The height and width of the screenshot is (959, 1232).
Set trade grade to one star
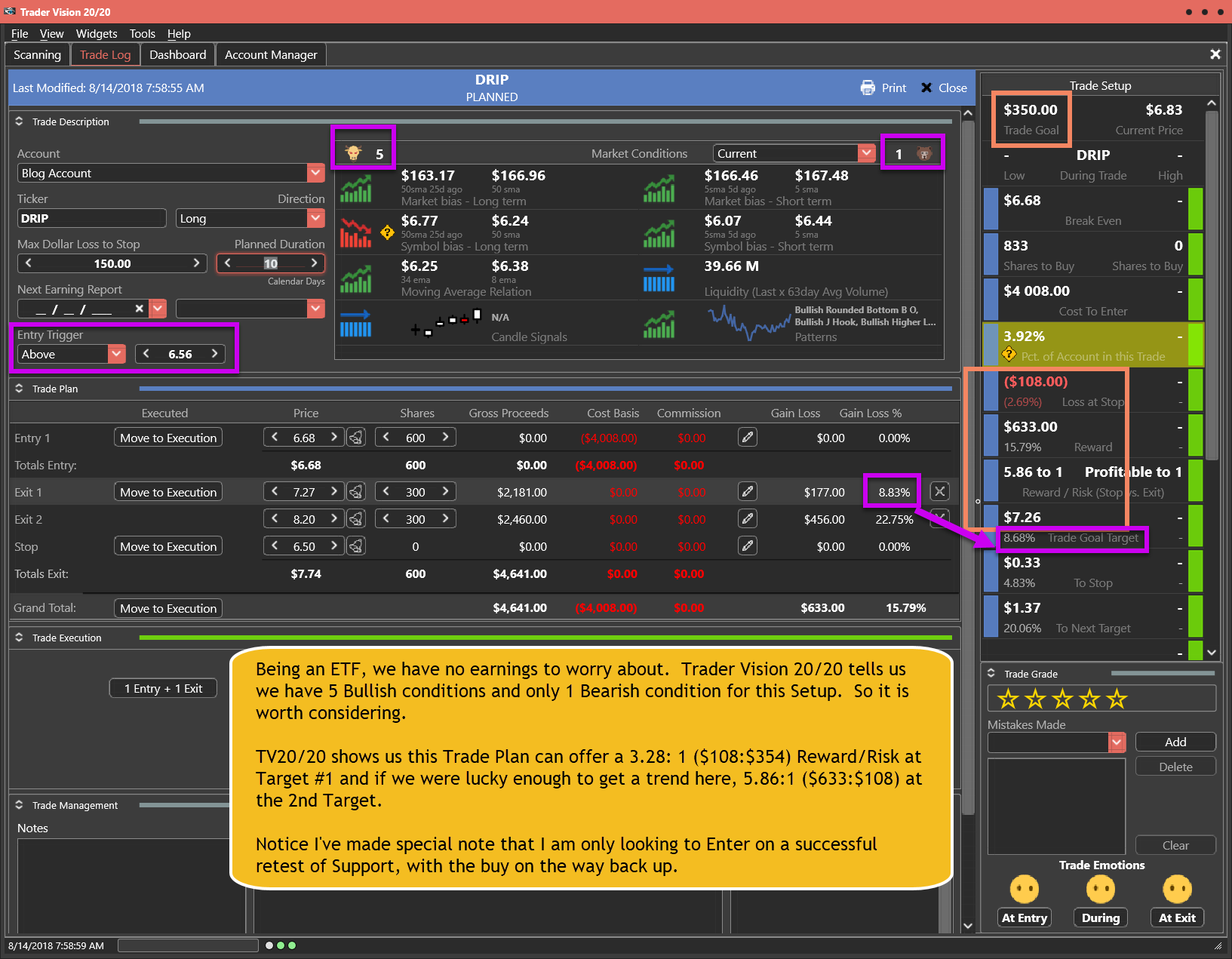coord(1008,699)
